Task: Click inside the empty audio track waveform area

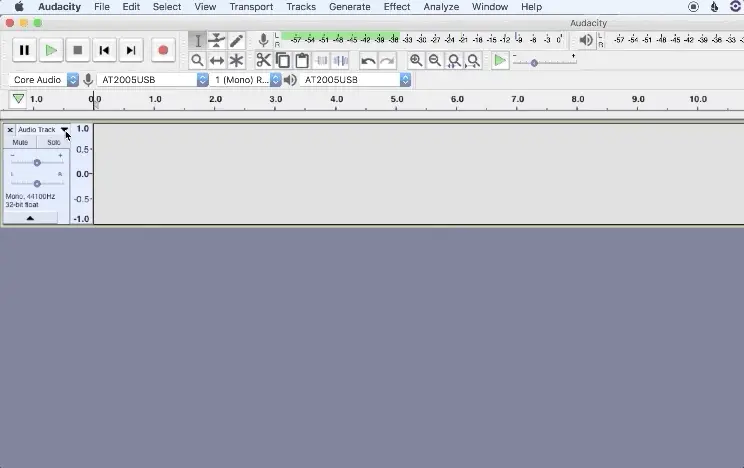Action: coord(418,174)
